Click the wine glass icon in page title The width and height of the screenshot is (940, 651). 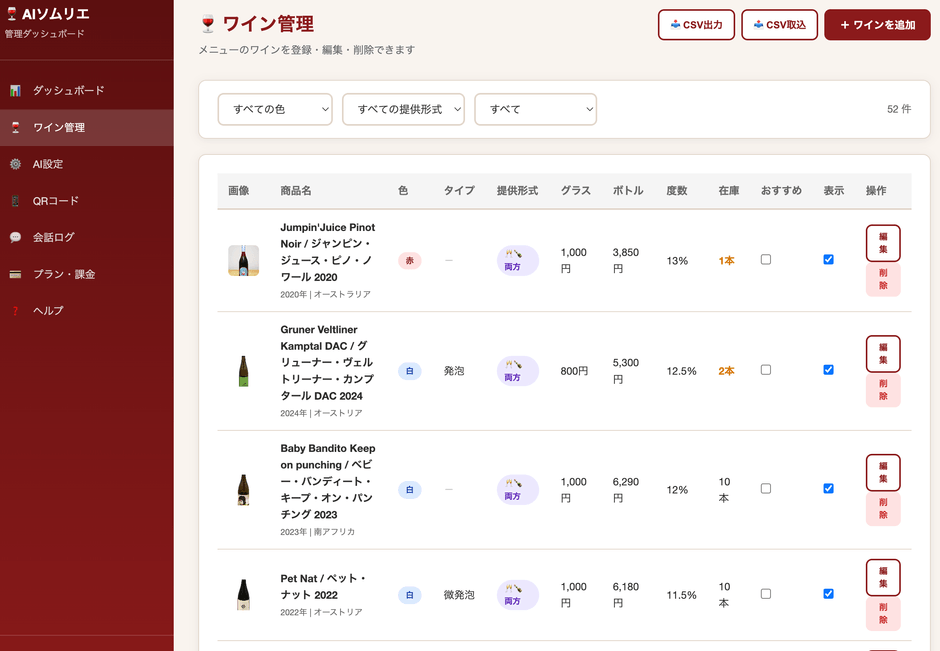(x=208, y=24)
